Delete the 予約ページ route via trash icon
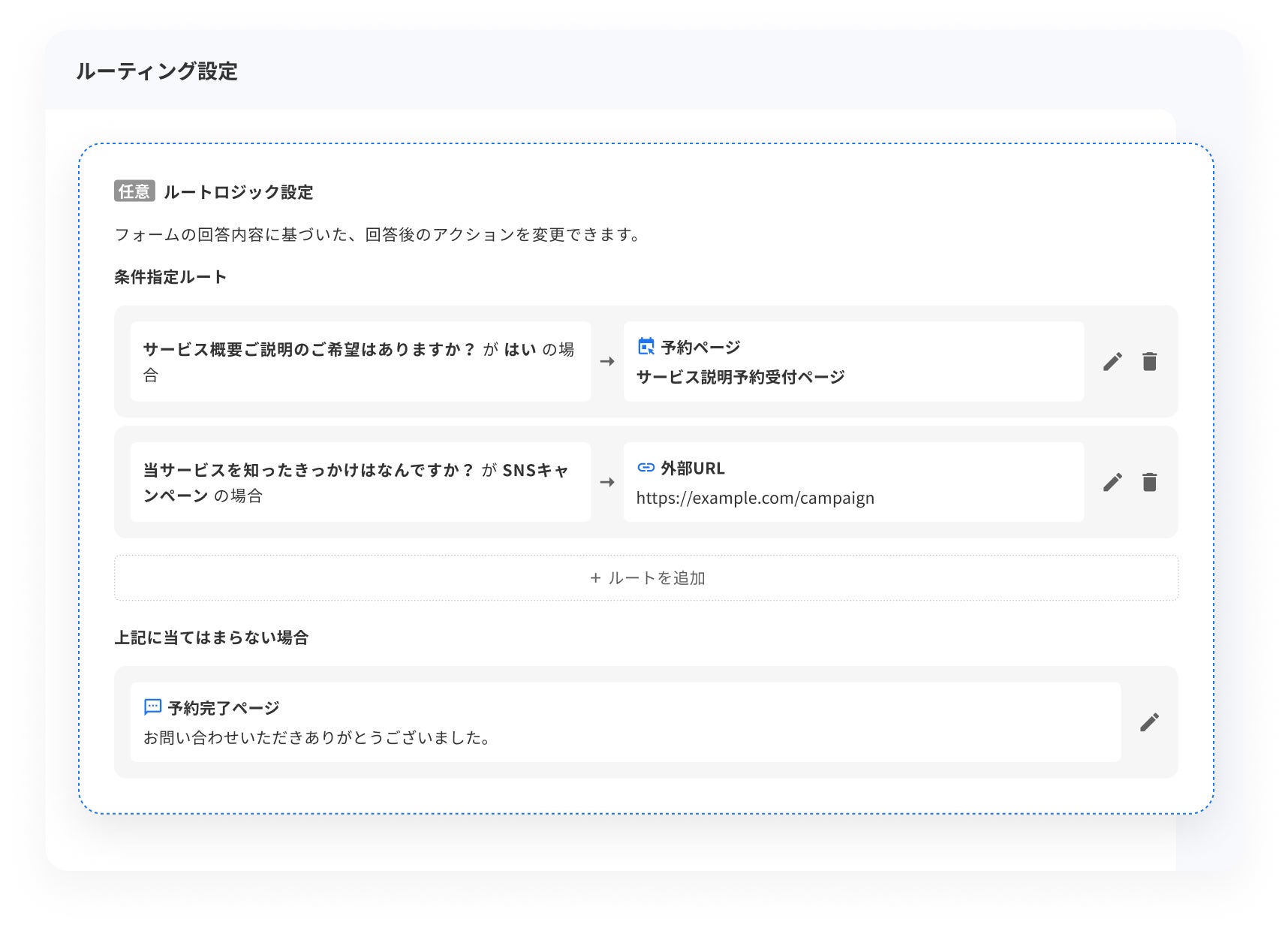Viewport: 1288px width, 931px height. pyautogui.click(x=1149, y=361)
